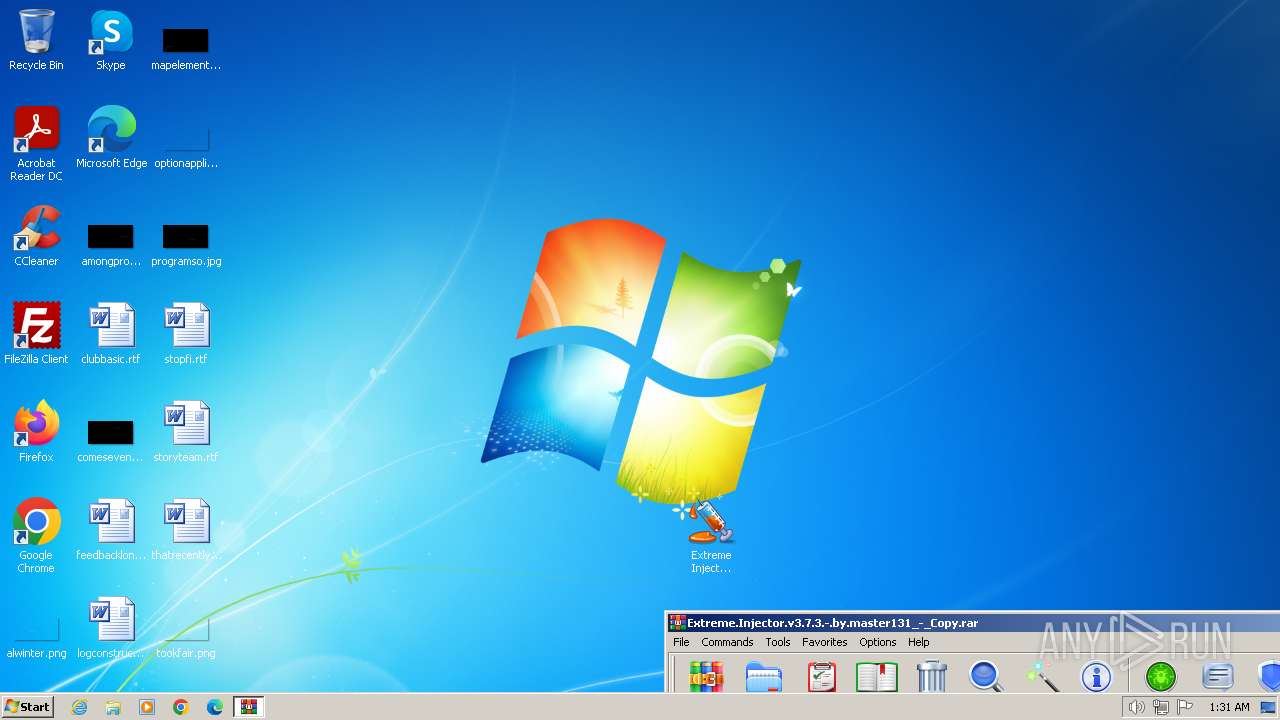Launch Skype from the desktop
This screenshot has width=1280, height=720.
pos(110,40)
